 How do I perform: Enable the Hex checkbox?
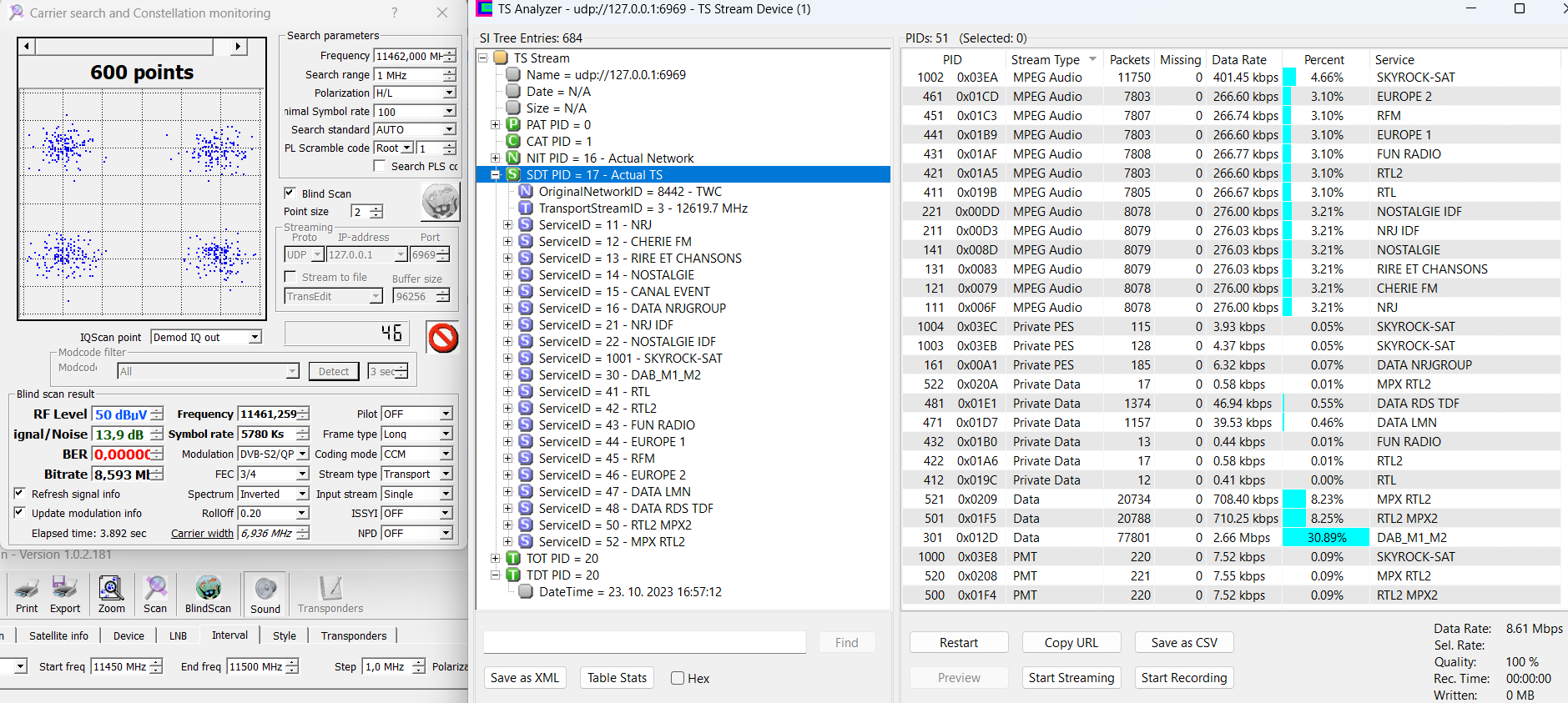tap(678, 678)
